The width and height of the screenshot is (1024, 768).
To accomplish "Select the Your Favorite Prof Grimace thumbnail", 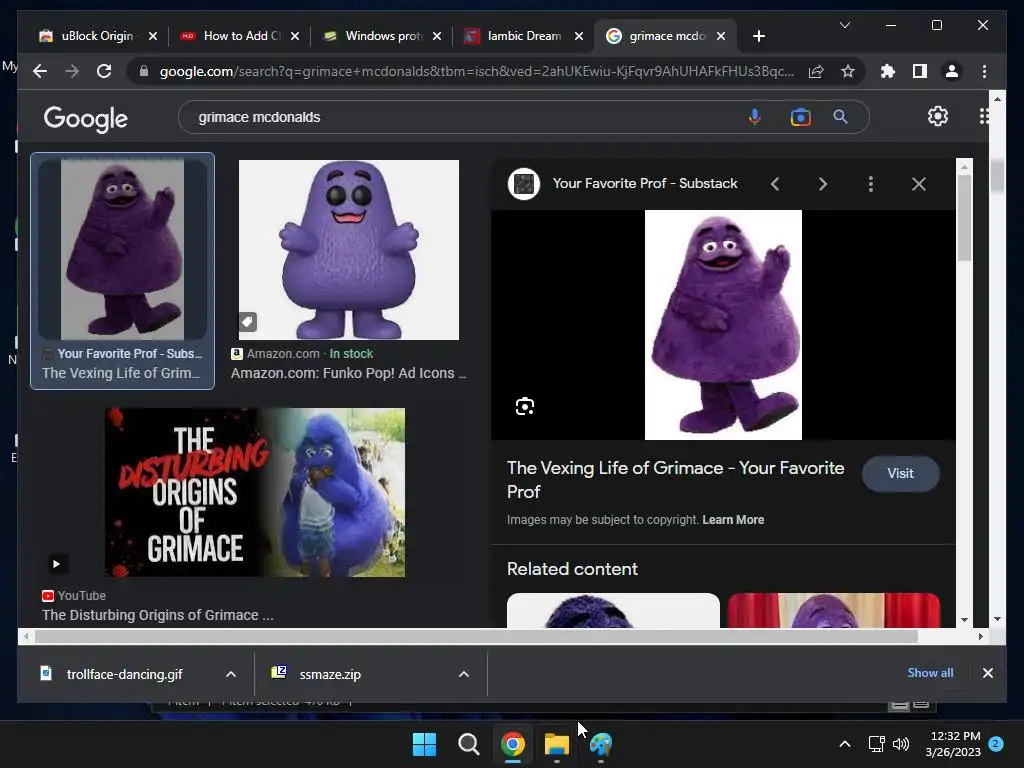I will [x=122, y=249].
